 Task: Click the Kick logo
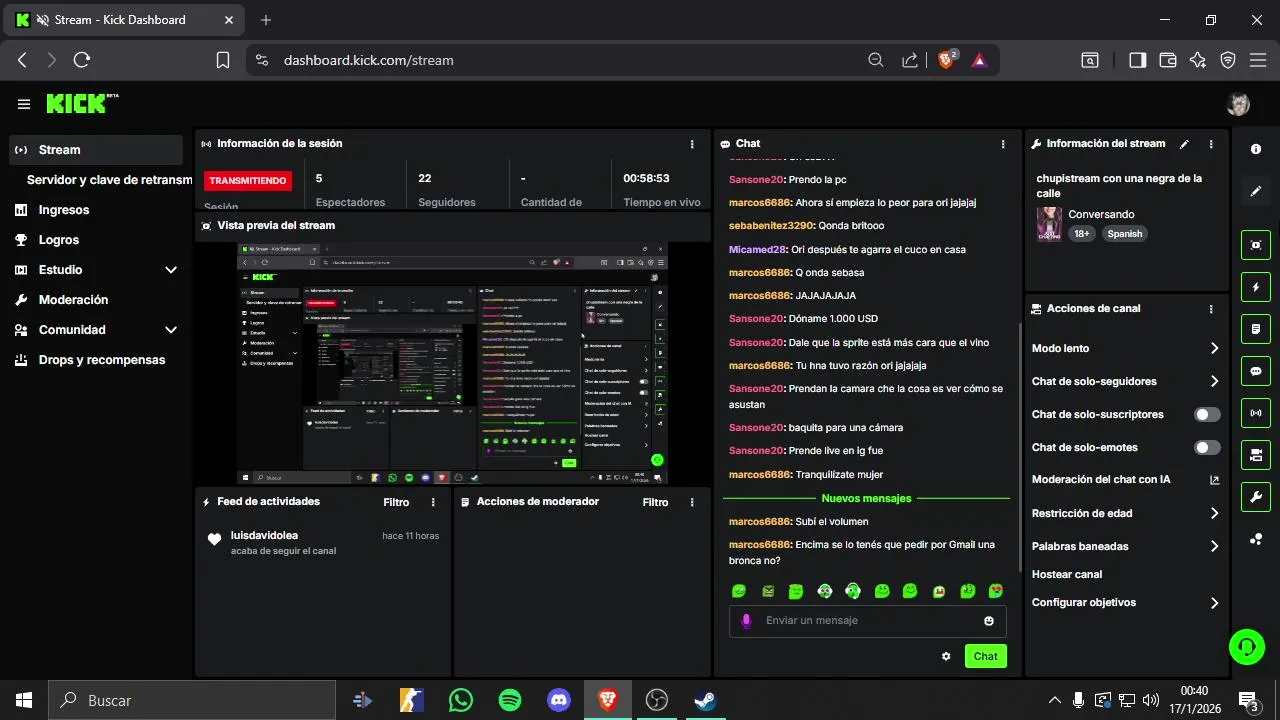coord(82,104)
